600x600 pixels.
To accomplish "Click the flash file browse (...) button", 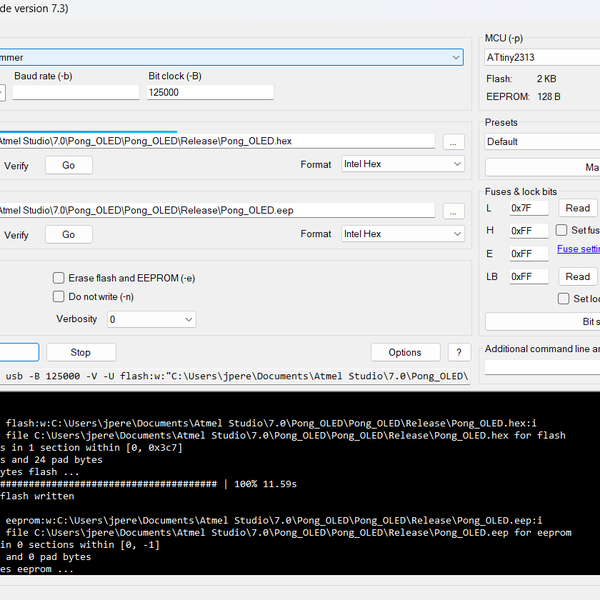I will [454, 142].
